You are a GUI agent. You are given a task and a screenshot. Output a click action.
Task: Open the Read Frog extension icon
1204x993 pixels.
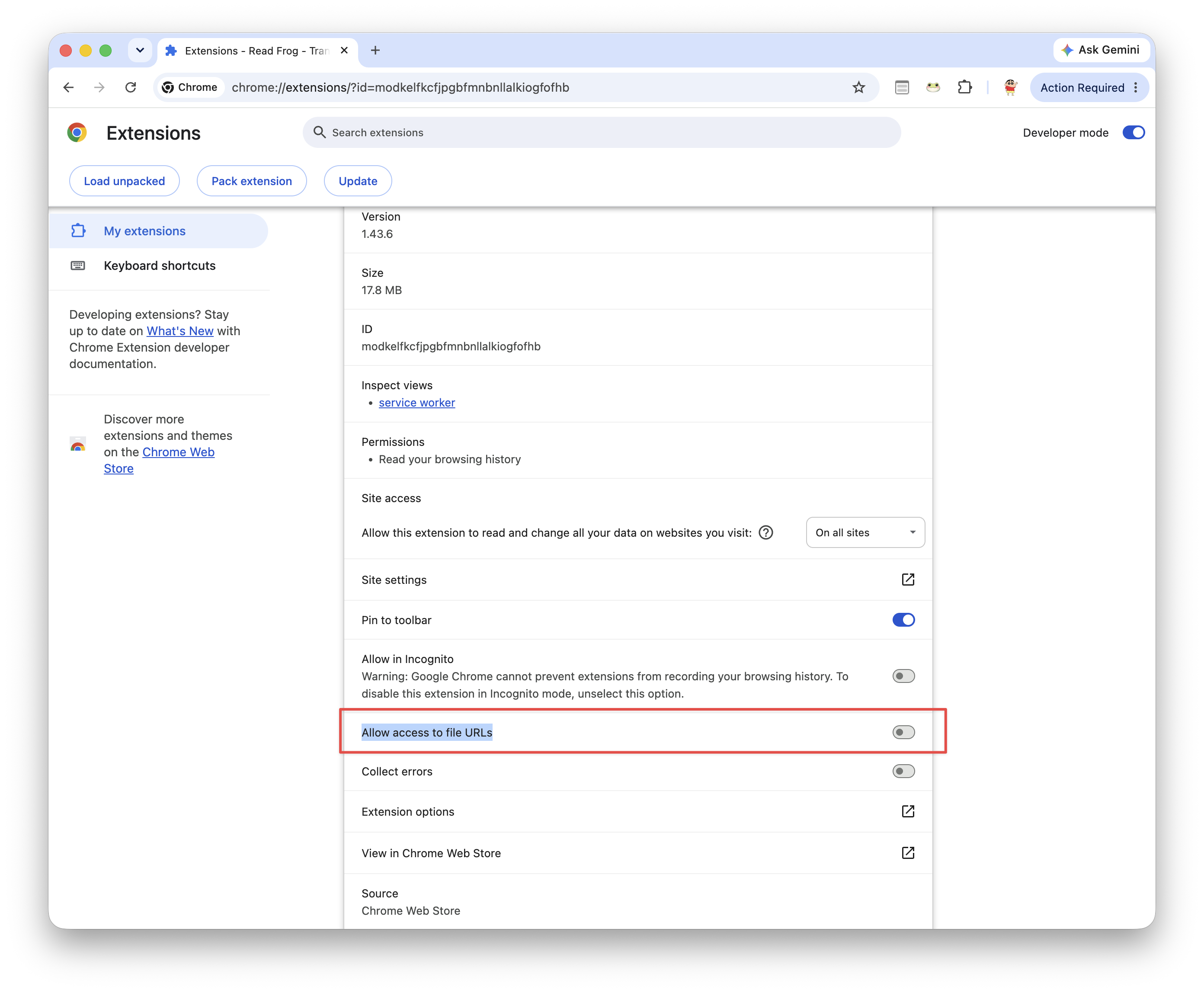point(933,87)
